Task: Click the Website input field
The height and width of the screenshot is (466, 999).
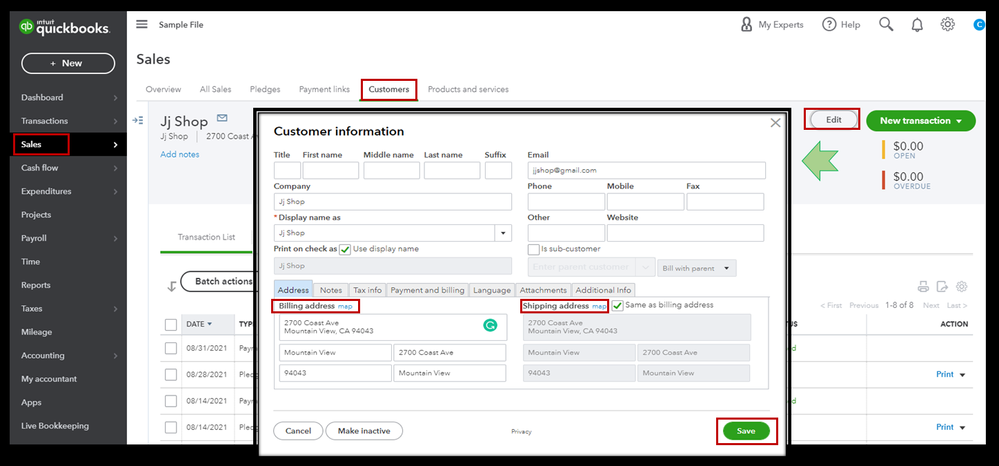Action: (686, 233)
